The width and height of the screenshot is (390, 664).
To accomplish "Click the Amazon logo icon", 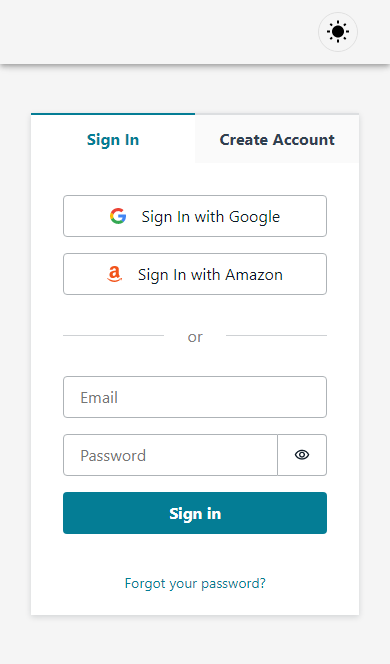I will coord(114,274).
